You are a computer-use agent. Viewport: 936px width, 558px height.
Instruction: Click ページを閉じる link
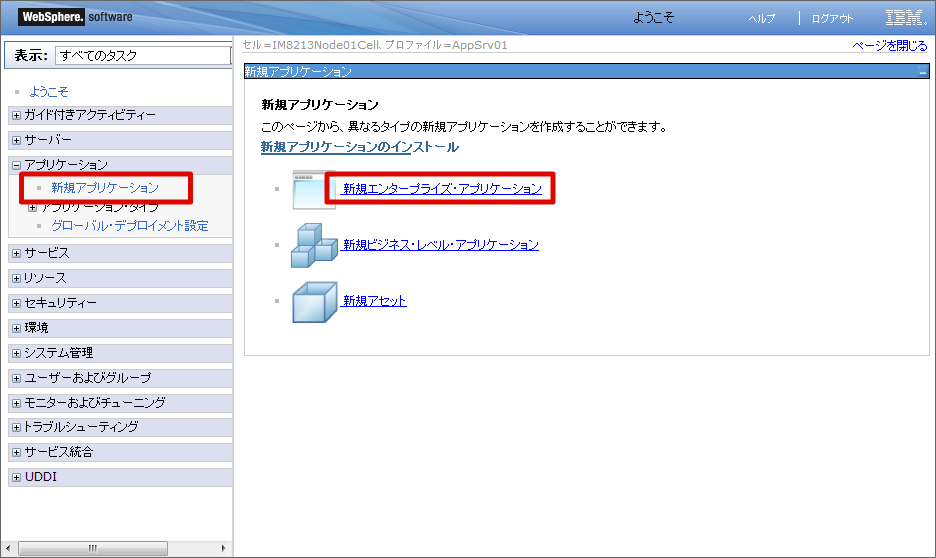click(889, 46)
